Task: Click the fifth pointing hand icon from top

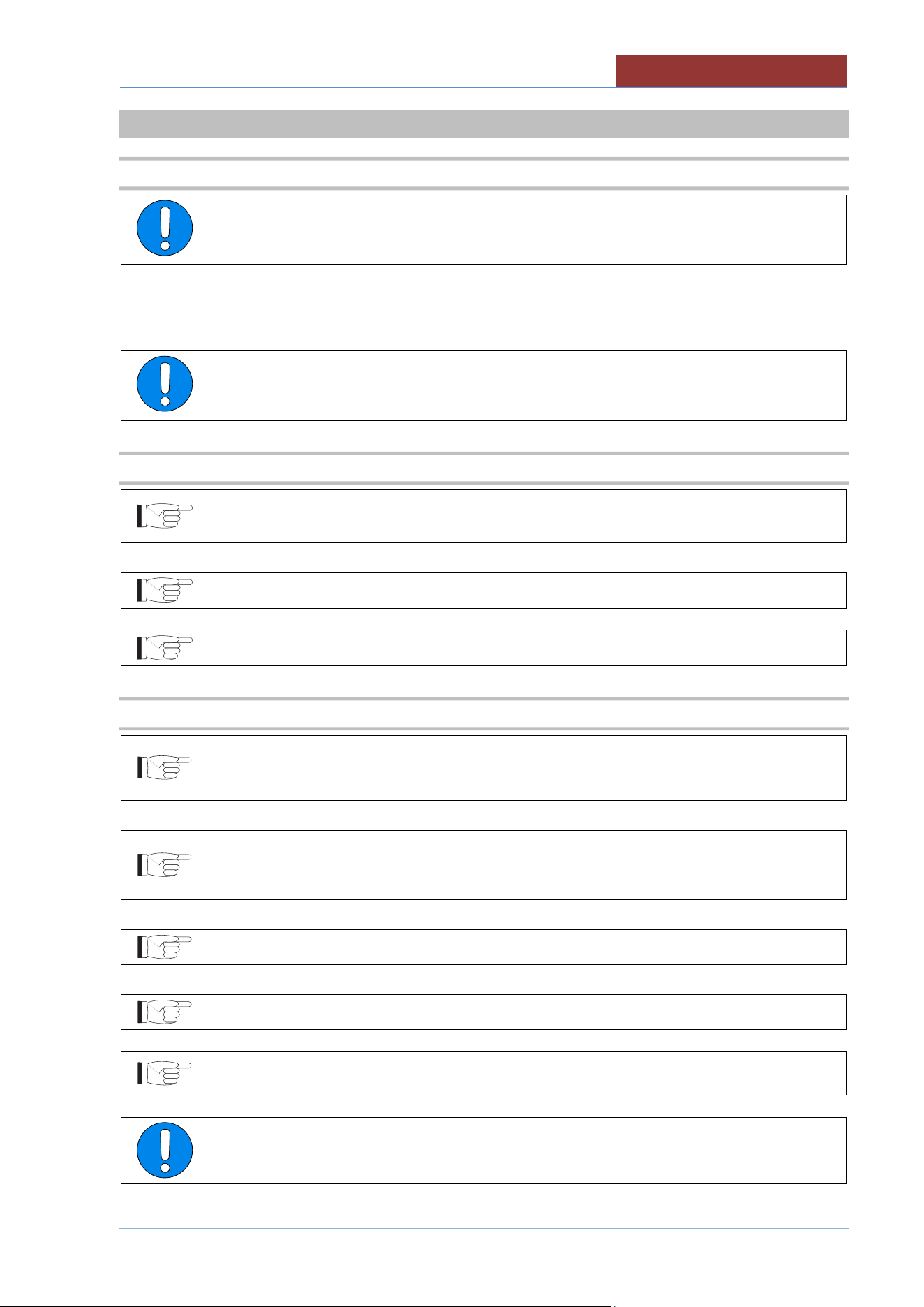Action: [164, 864]
